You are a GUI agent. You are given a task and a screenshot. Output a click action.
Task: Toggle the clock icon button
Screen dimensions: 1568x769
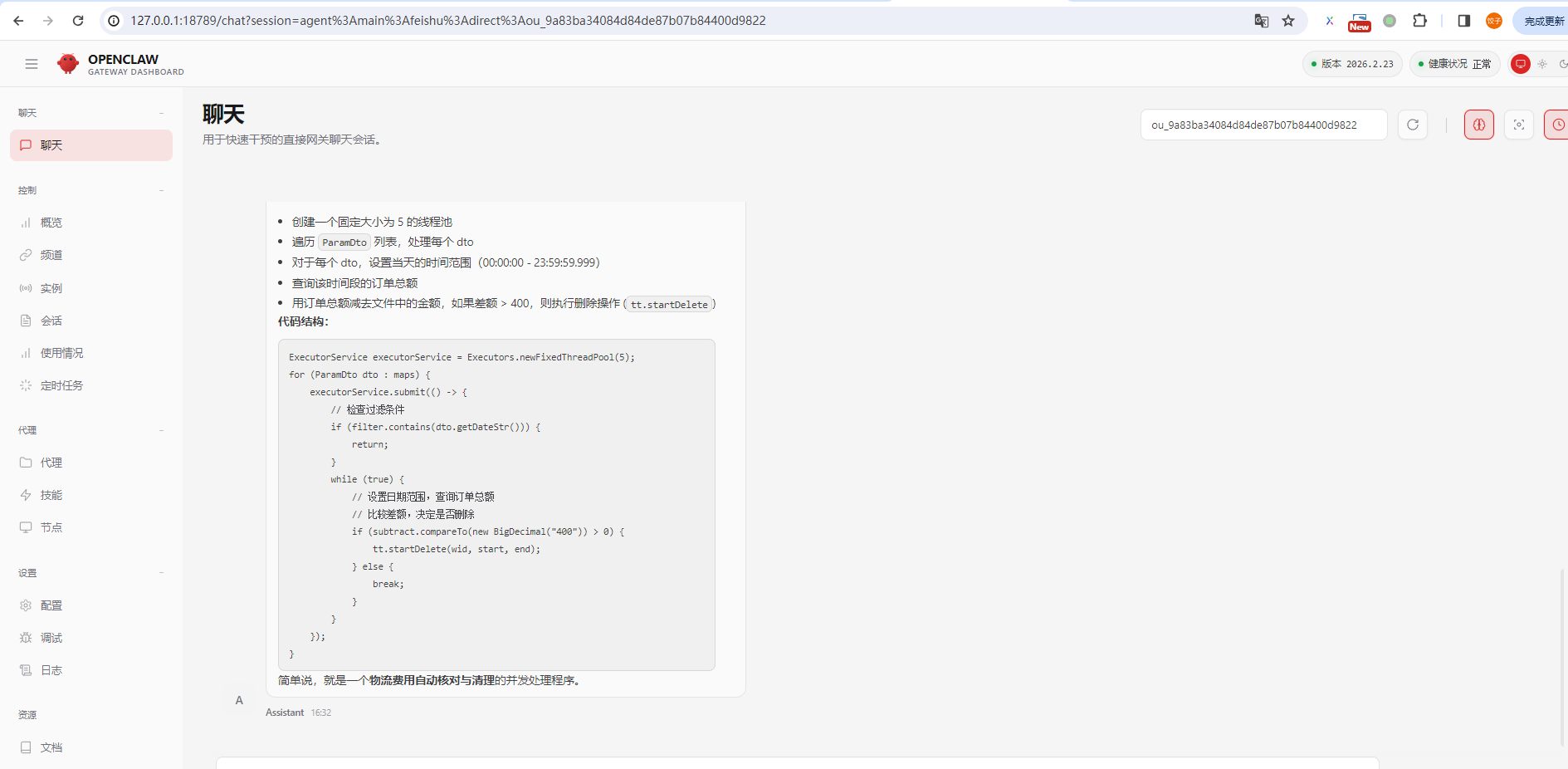click(x=1556, y=125)
